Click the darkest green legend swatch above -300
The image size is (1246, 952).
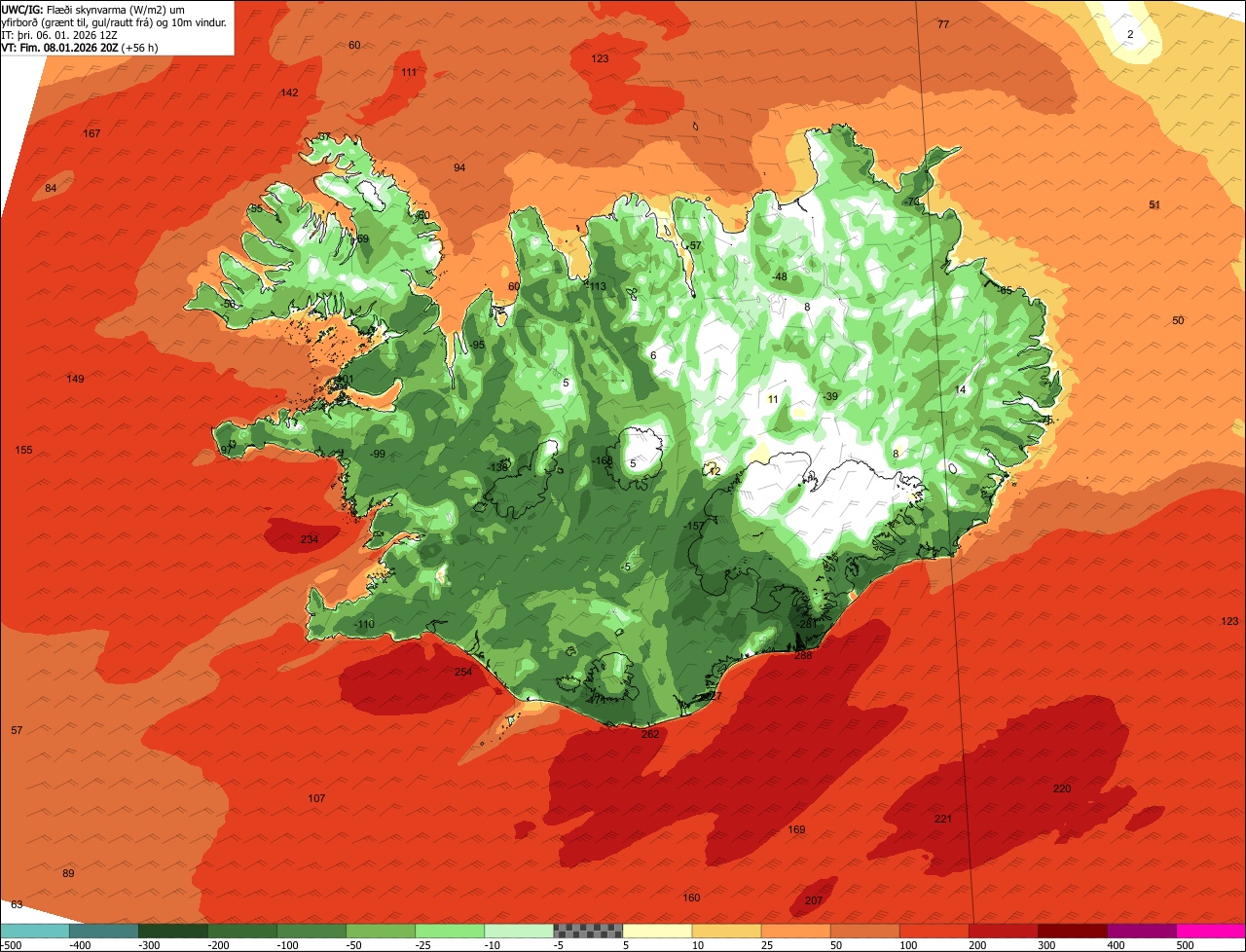(172, 931)
